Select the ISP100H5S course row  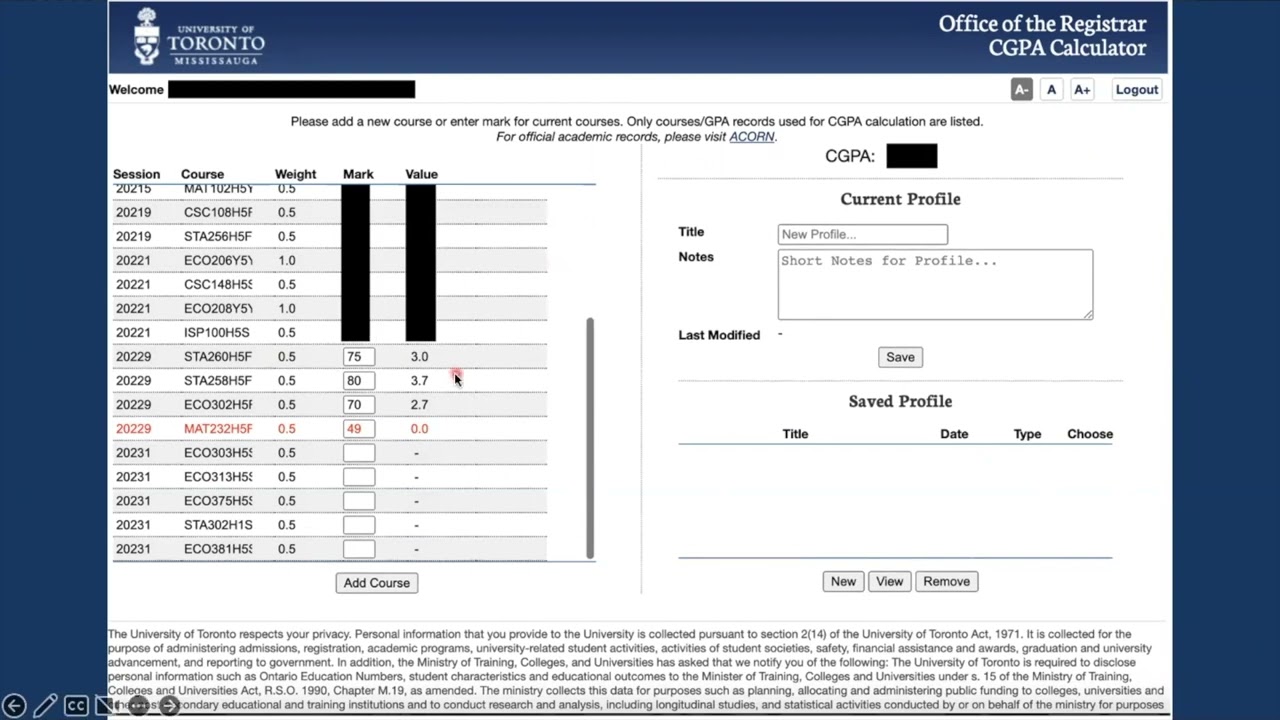coord(330,332)
